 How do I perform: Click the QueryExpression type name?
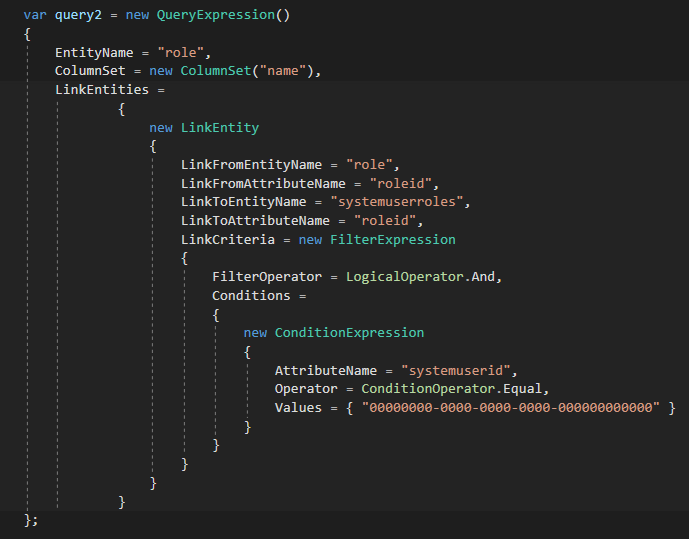point(216,15)
